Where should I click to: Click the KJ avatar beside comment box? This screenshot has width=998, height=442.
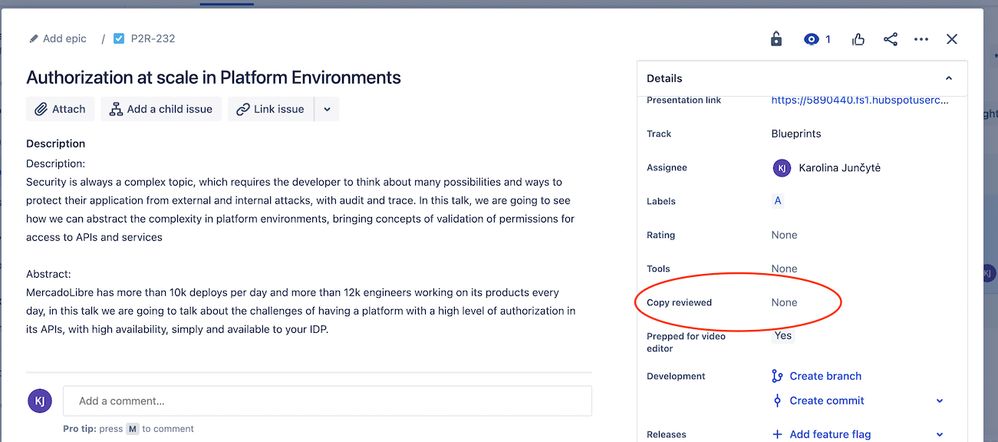(39, 401)
